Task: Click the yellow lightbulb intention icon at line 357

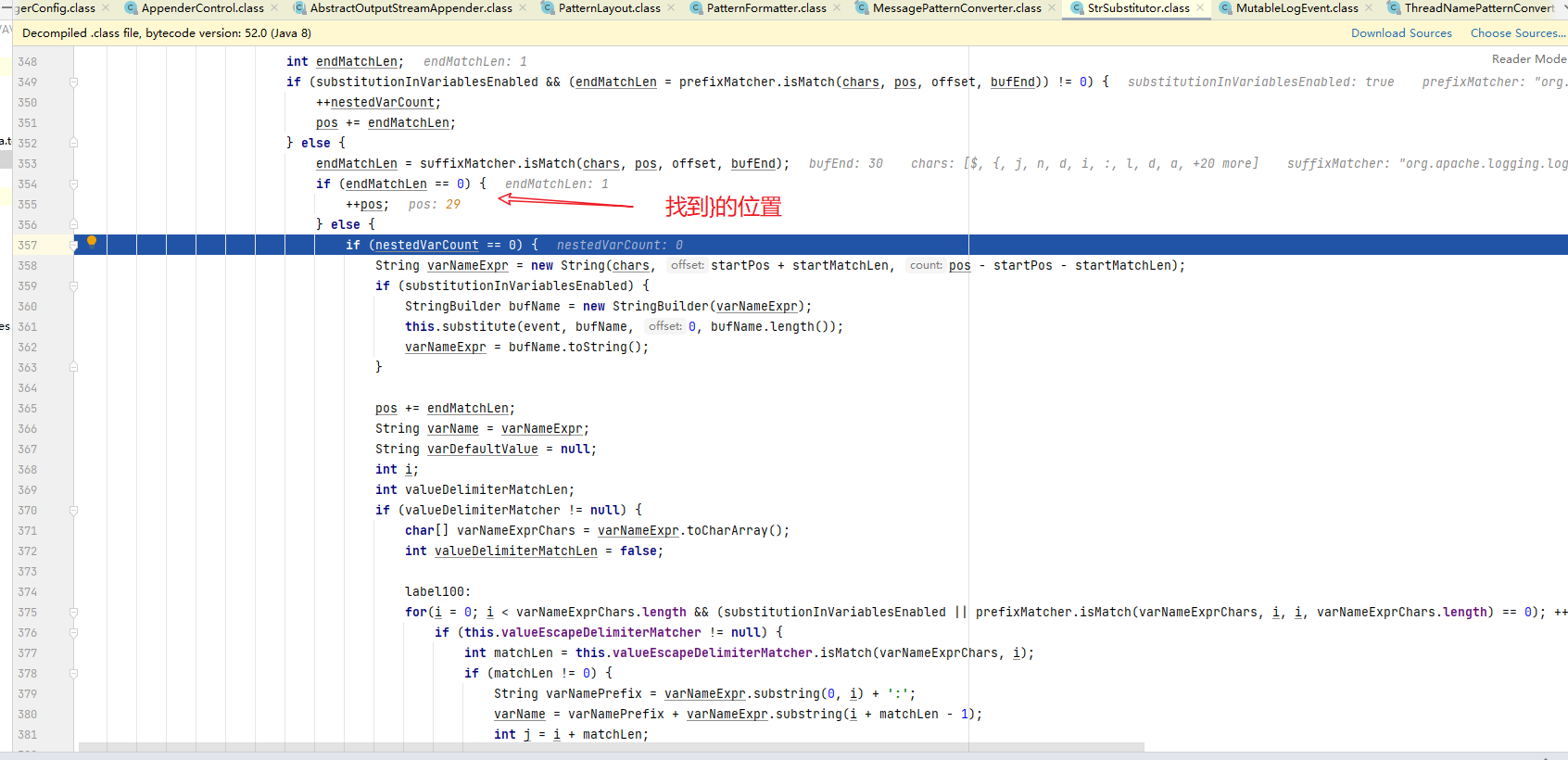Action: (x=92, y=241)
